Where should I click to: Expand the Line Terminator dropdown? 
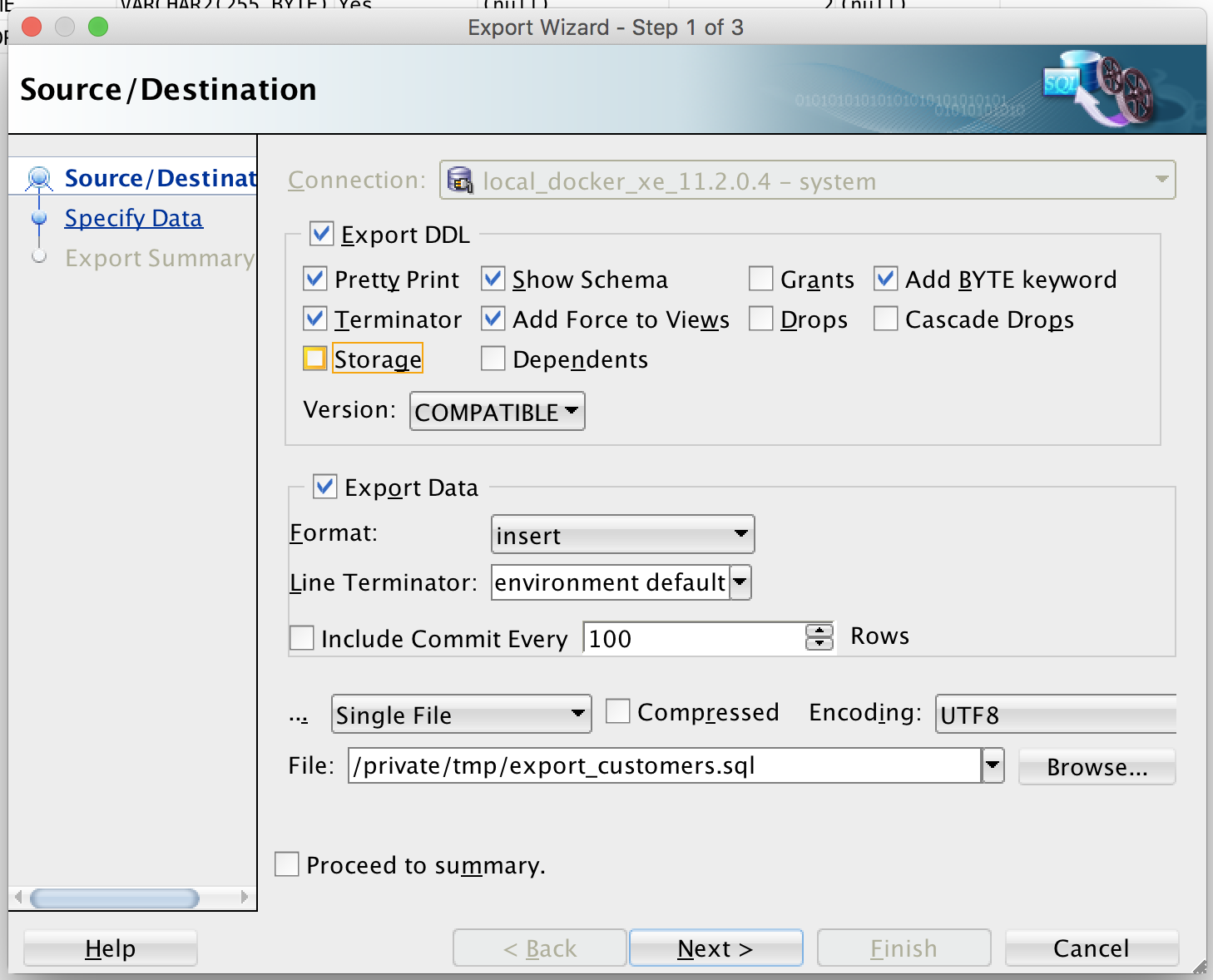pos(740,582)
